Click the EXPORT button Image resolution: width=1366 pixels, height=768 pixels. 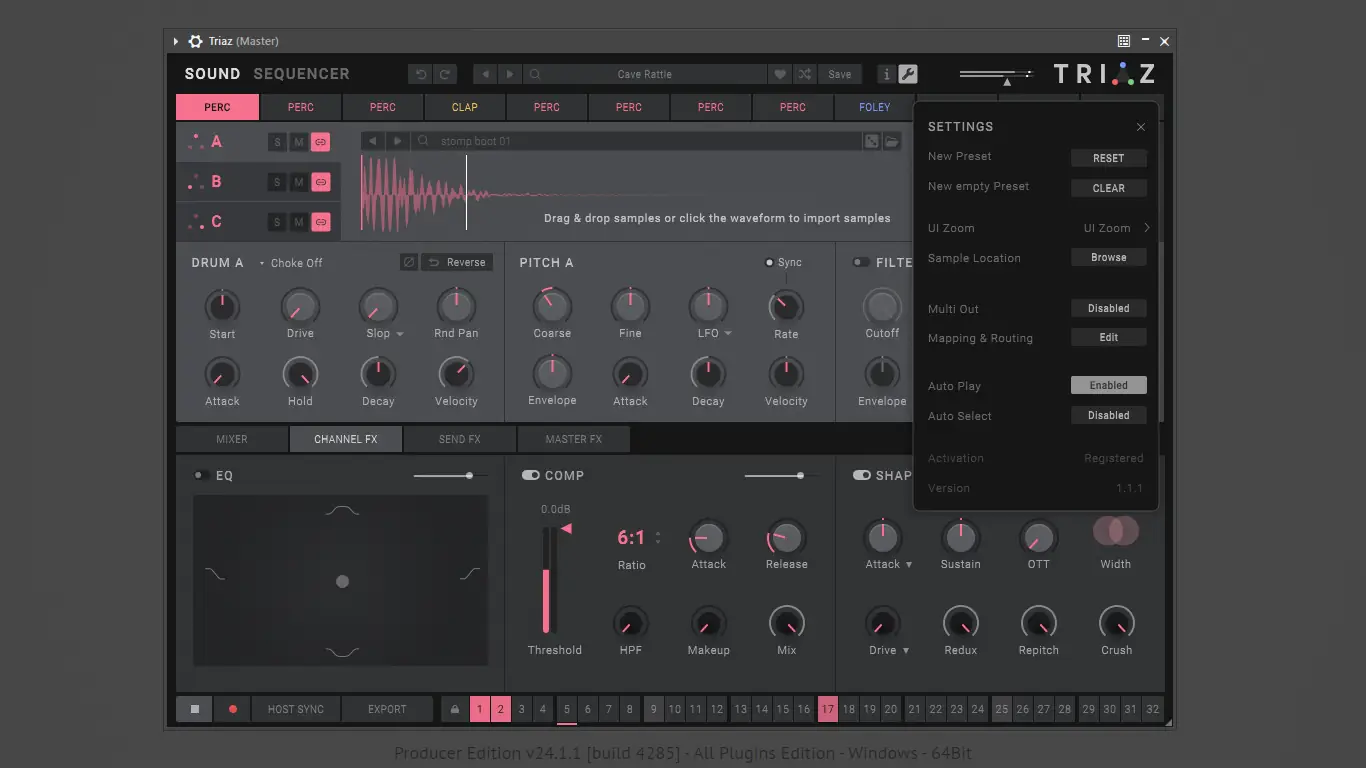[x=387, y=709]
